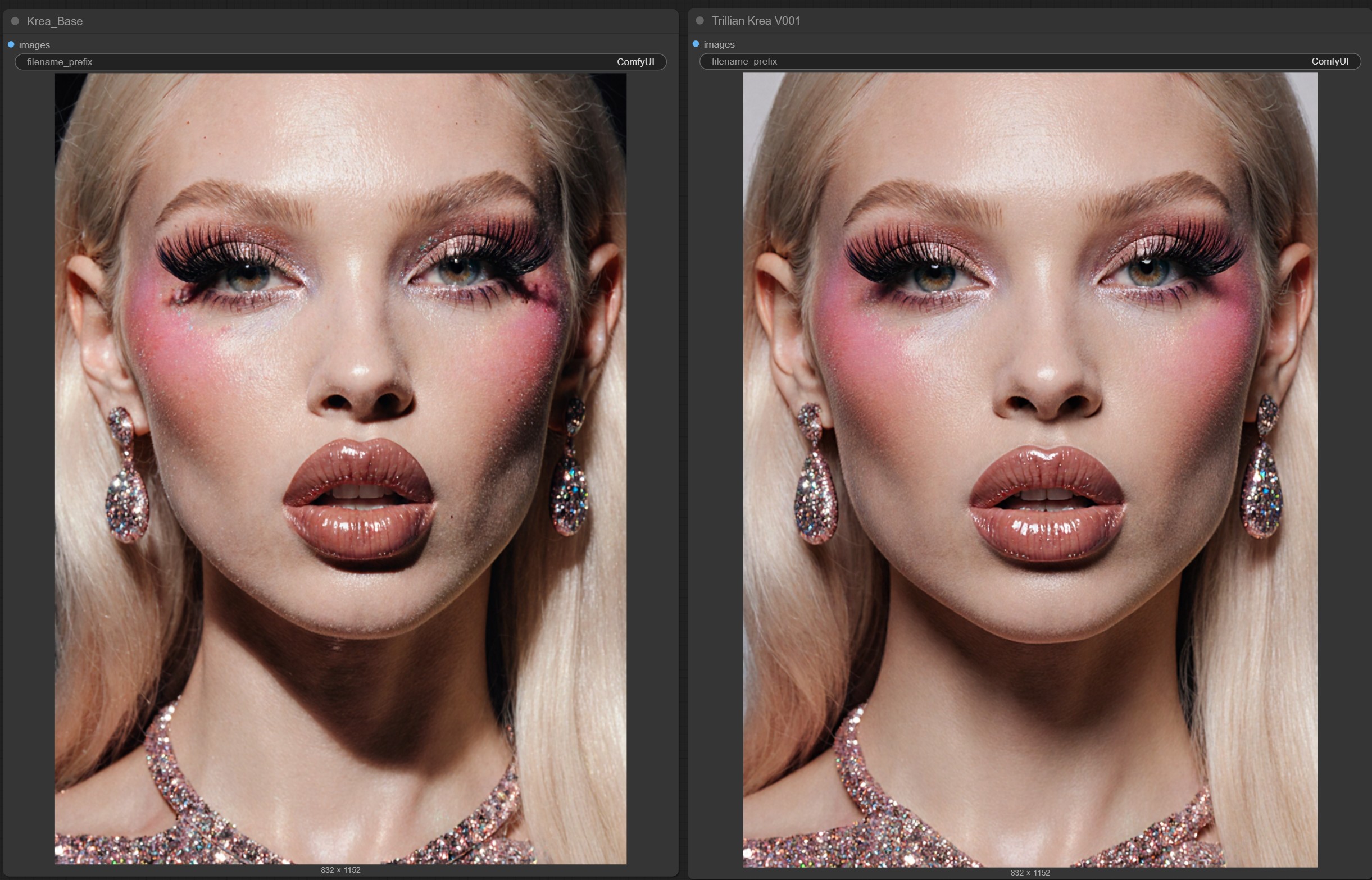Edit filename_prefix field in Krea_Base node
Screen dimensions: 1372x880
point(340,62)
